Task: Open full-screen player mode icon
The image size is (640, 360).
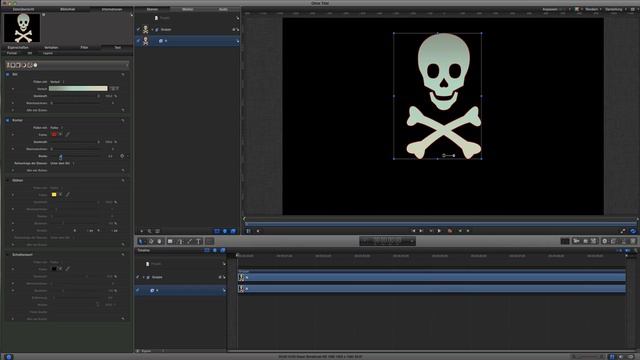Action: tap(623, 231)
